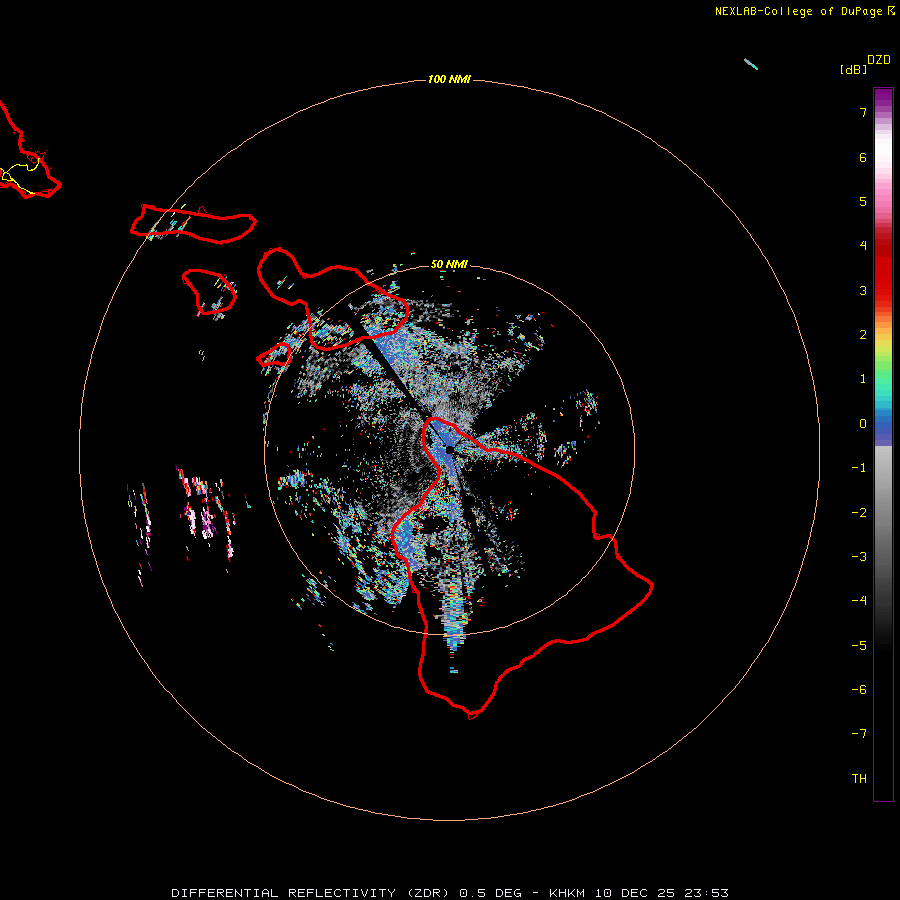
Task: Click the 0 value on color scale
Action: tap(863, 424)
